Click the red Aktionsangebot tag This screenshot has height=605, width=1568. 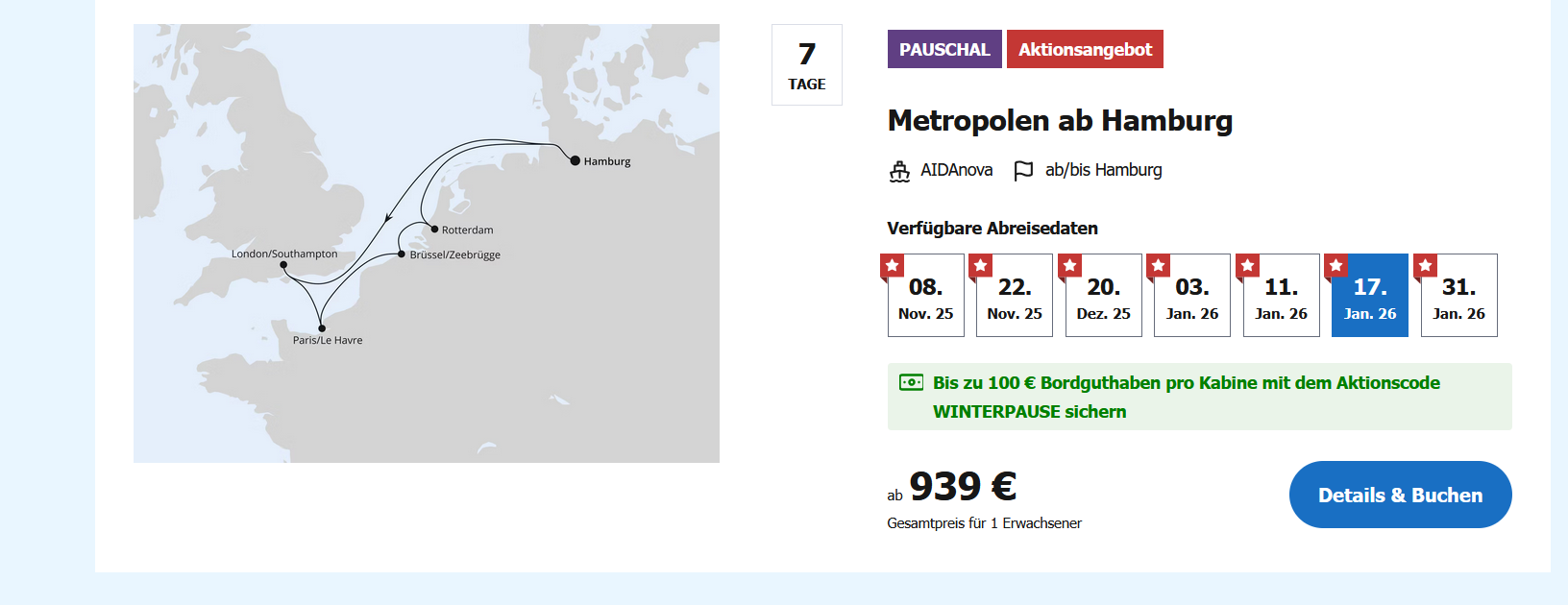[1085, 49]
